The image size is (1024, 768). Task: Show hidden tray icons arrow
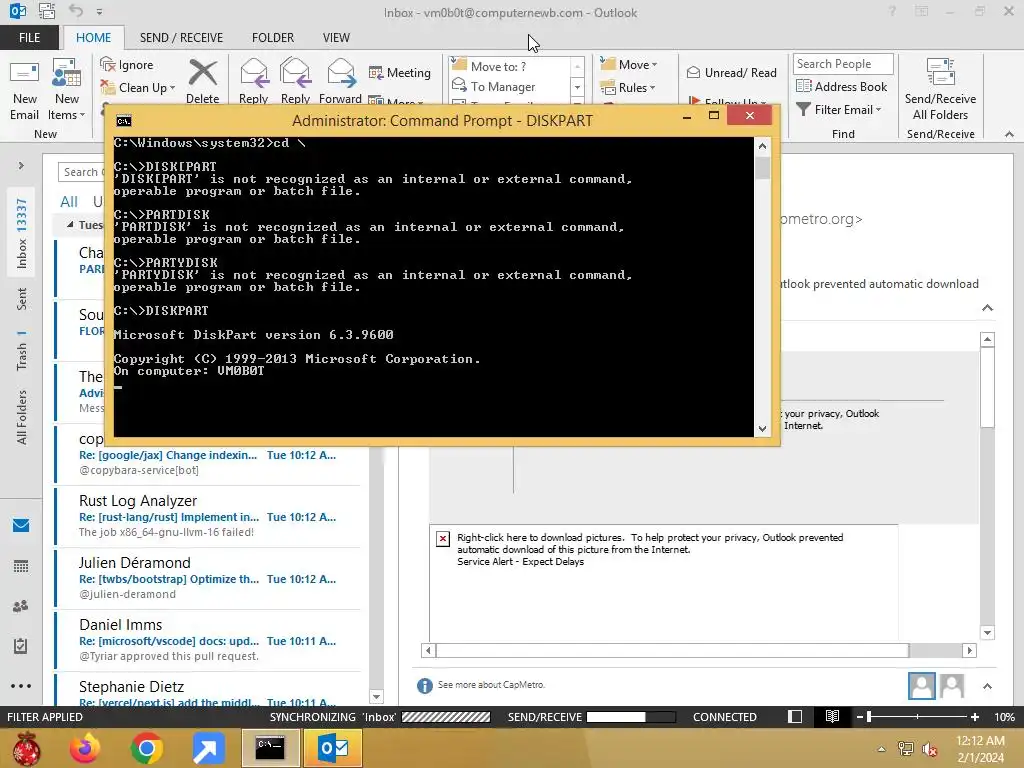[882, 749]
